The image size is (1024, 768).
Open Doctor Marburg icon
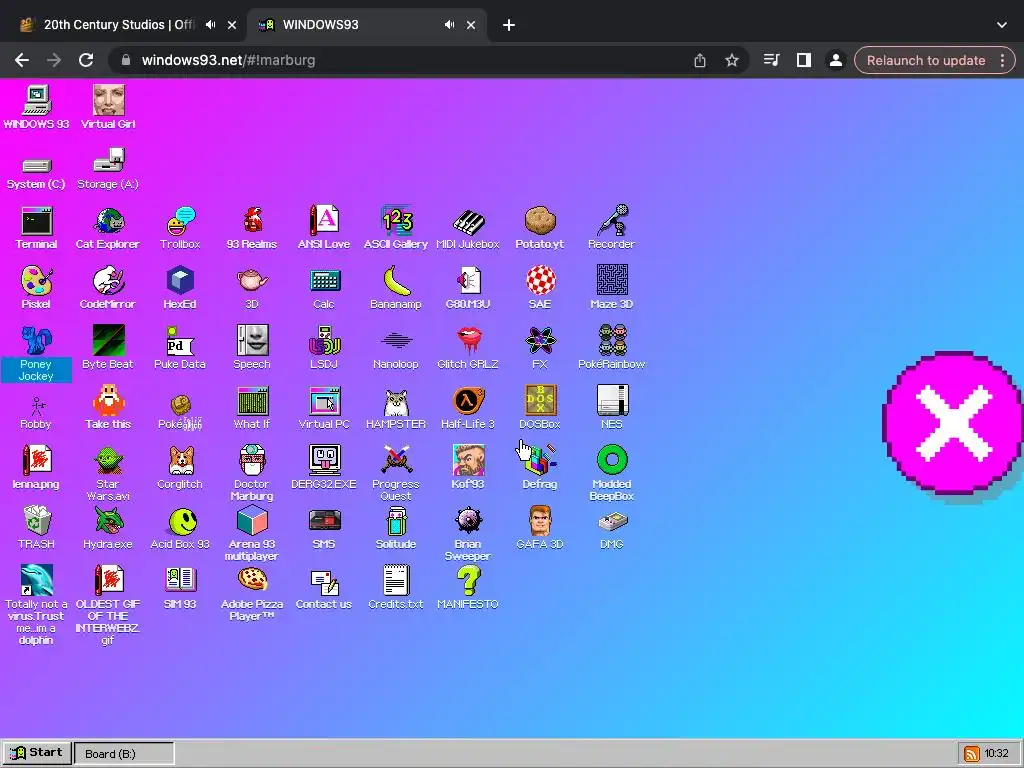(252, 473)
